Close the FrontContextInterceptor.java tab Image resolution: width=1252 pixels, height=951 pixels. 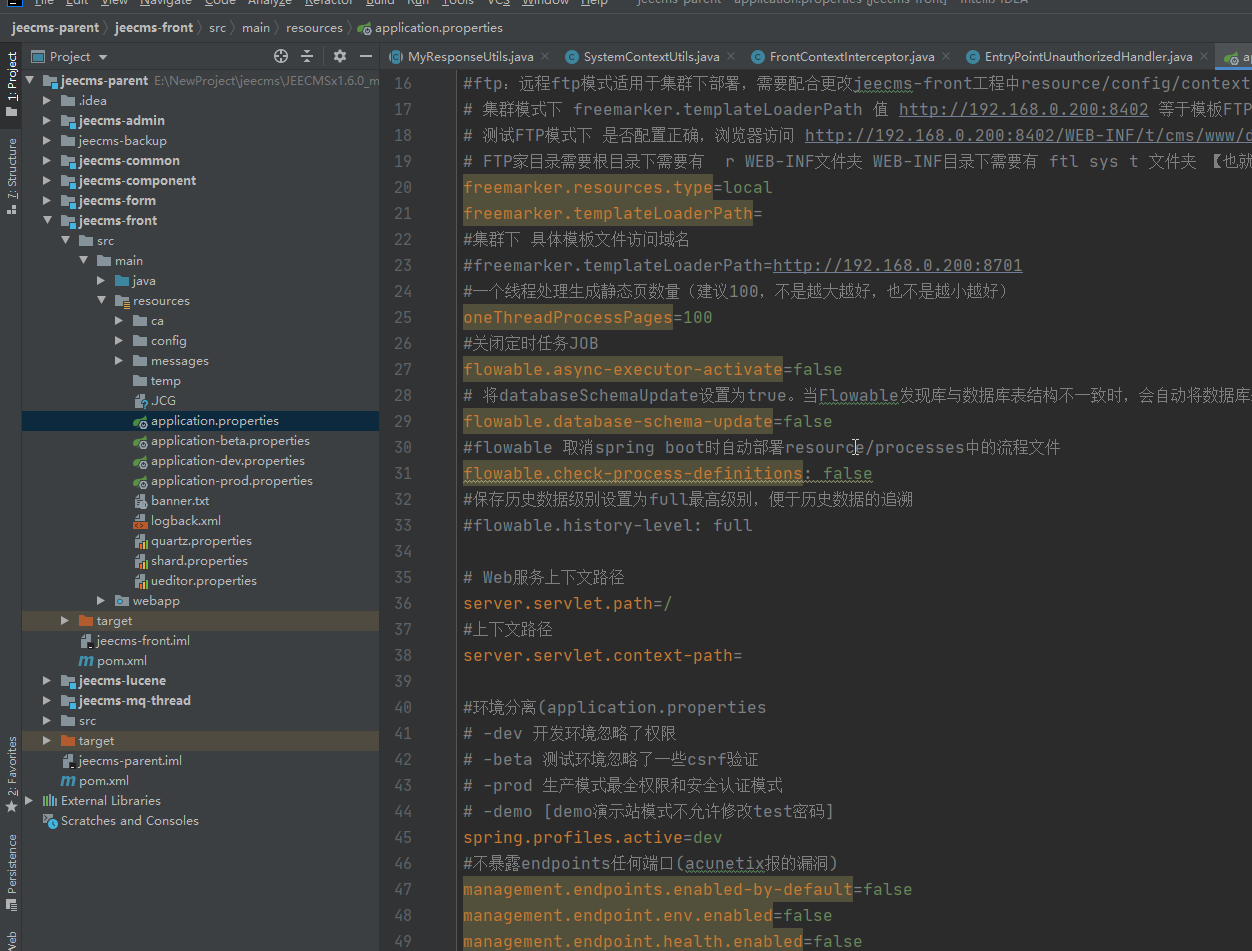pos(948,57)
